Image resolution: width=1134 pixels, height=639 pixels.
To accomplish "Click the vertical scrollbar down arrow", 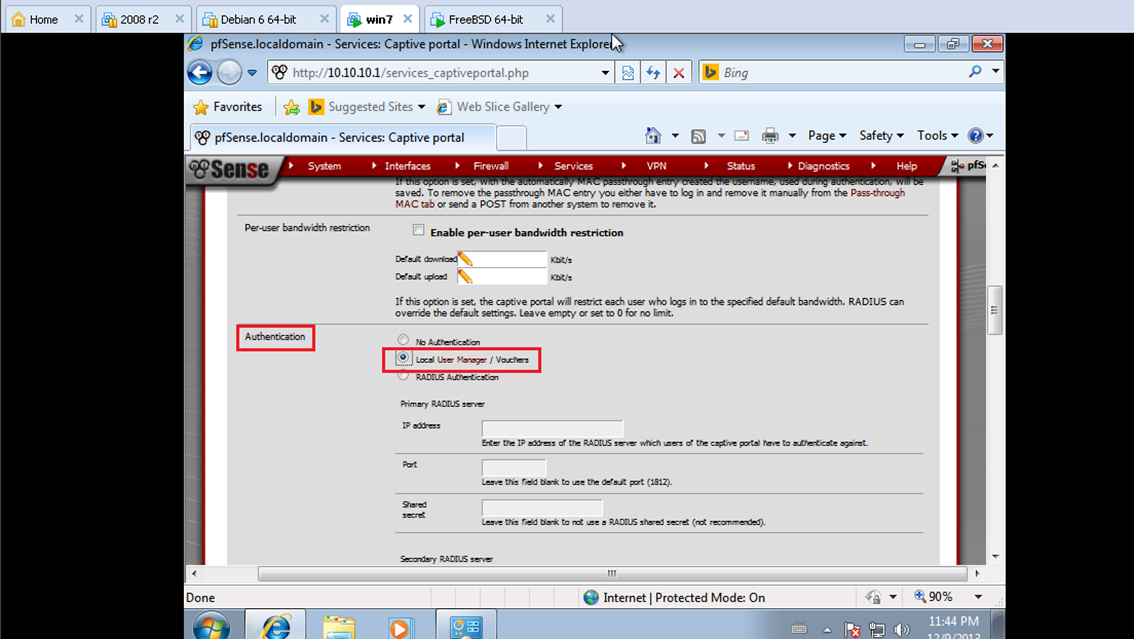I will [996, 557].
